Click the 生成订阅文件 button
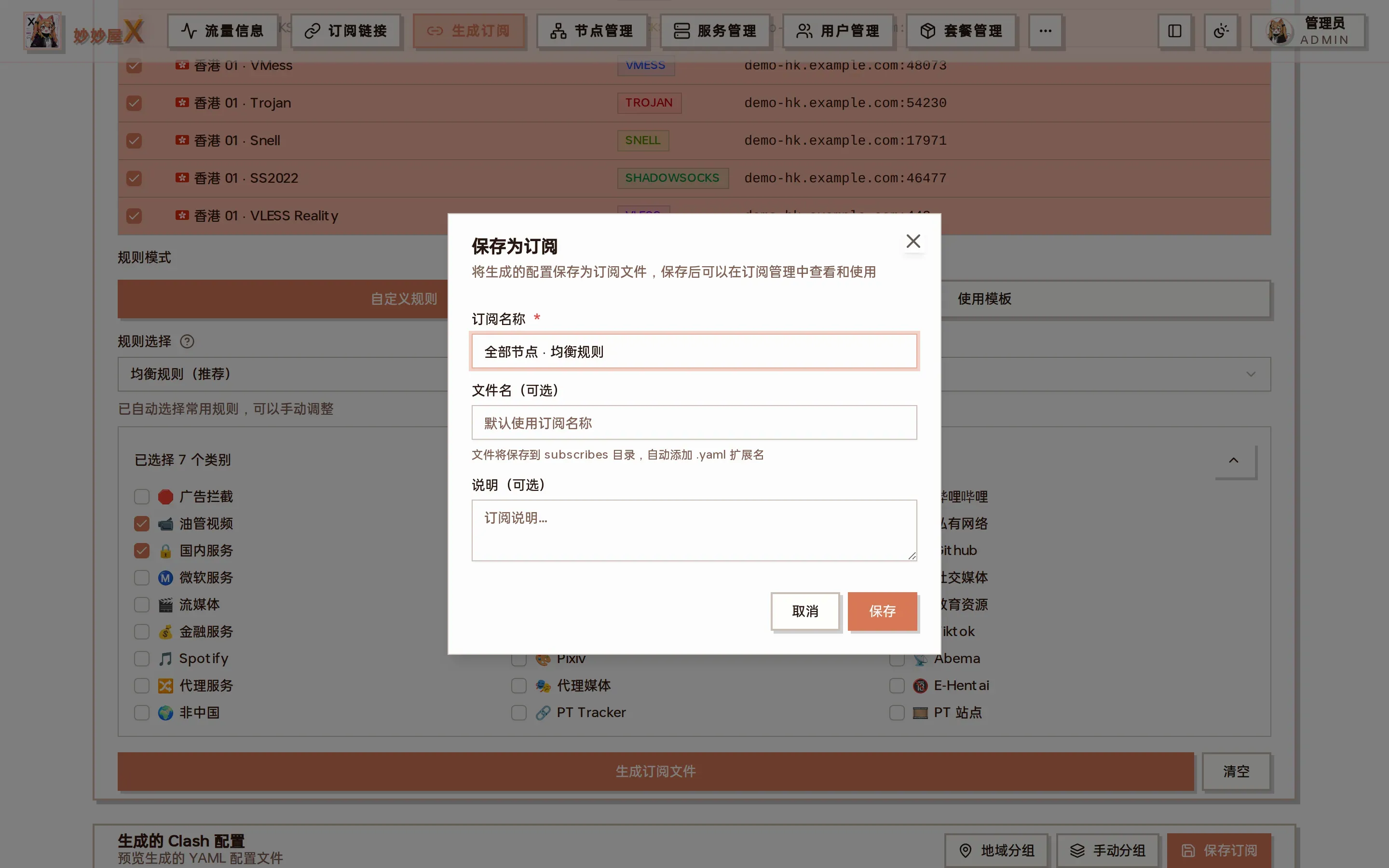 pos(655,772)
